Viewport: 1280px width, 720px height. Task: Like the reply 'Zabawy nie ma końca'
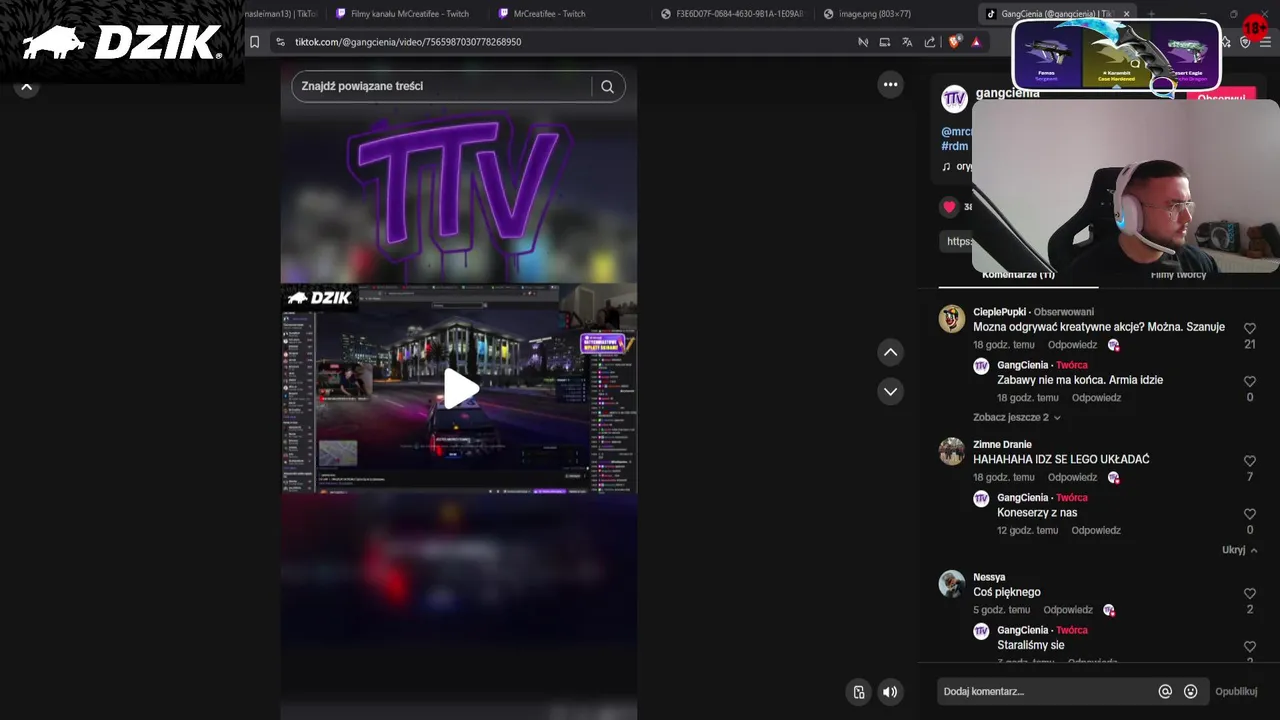pos(1249,381)
